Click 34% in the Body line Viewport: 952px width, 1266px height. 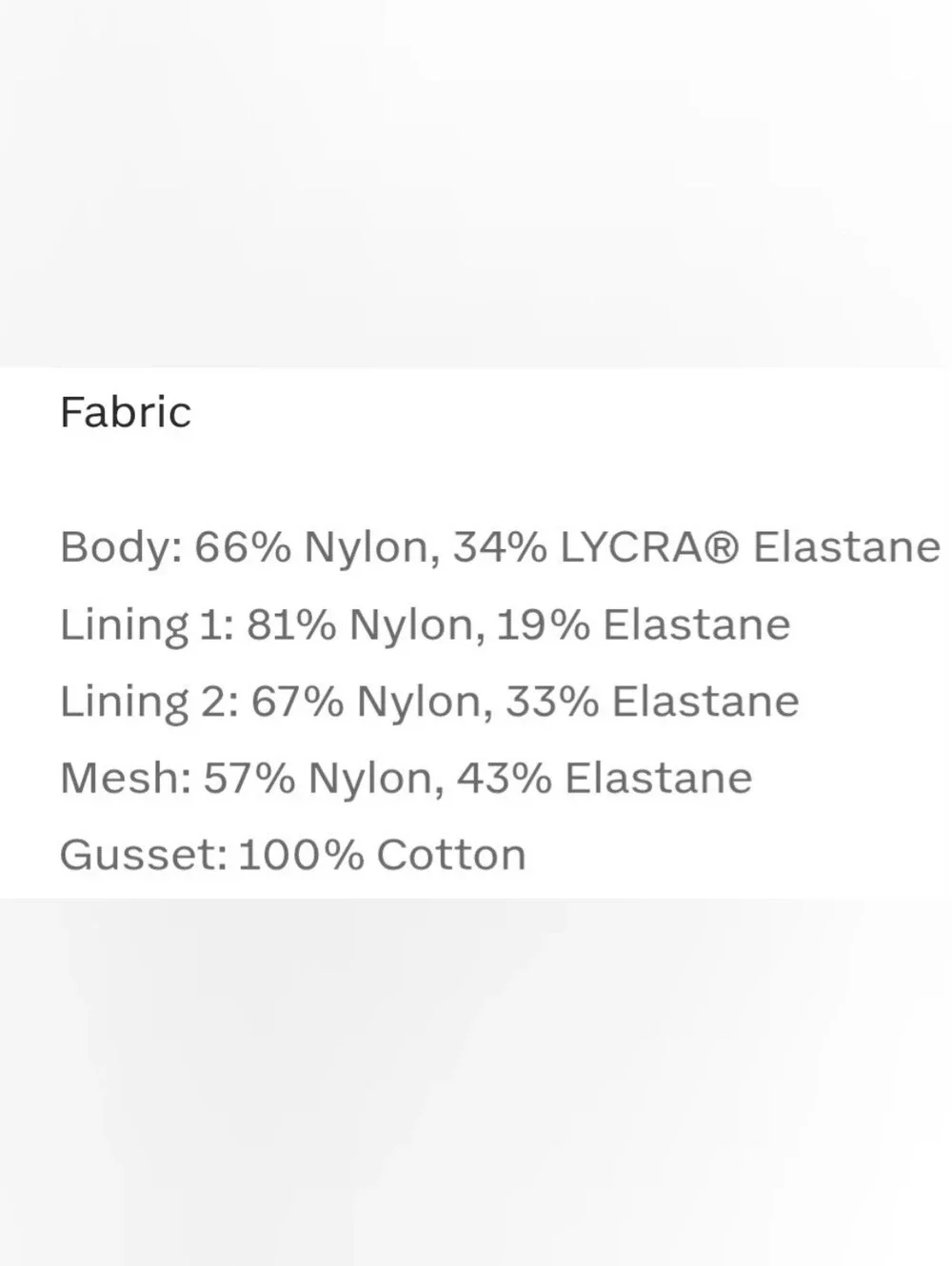point(499,547)
